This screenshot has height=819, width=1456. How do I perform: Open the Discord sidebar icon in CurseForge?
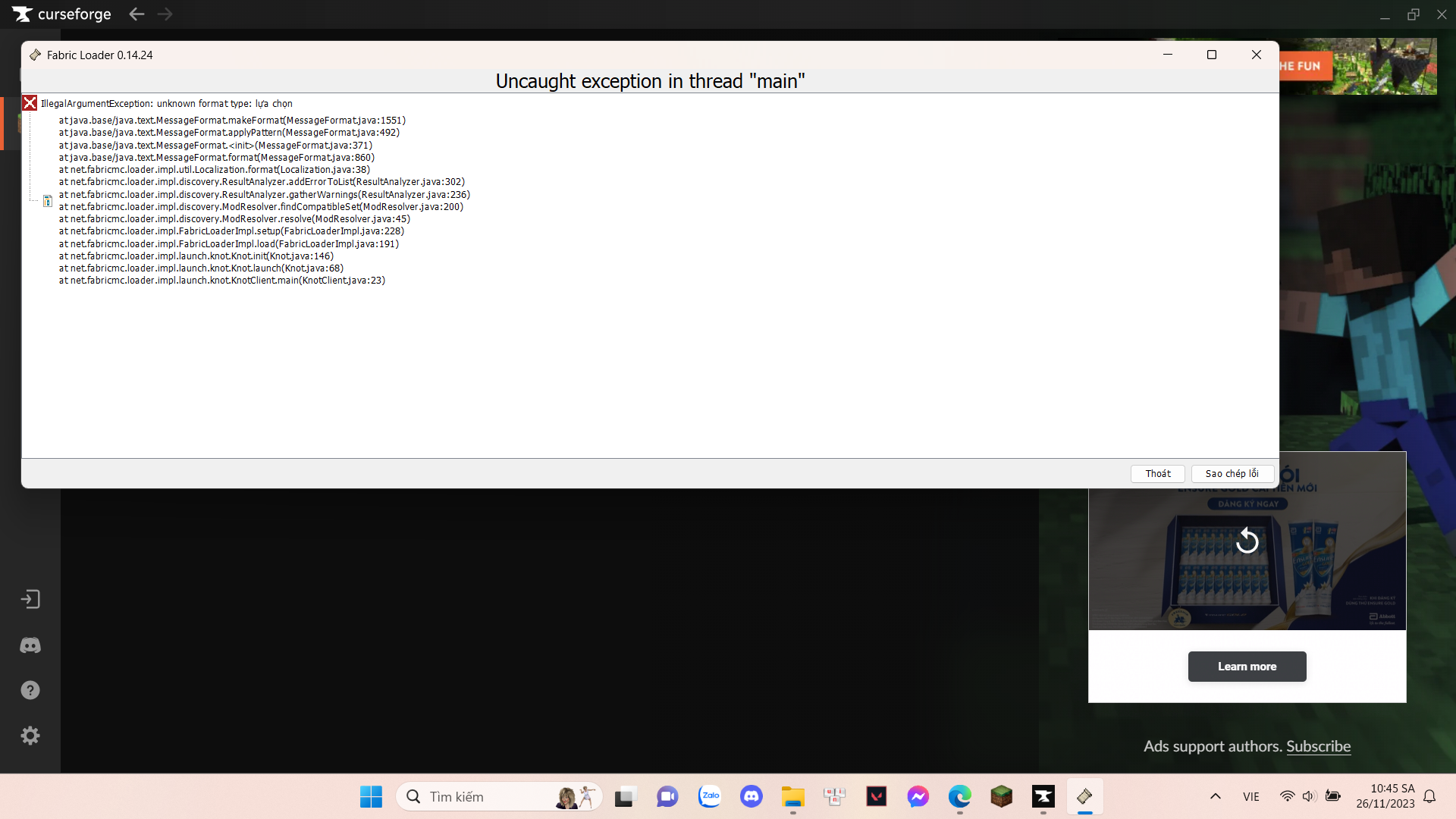pyautogui.click(x=30, y=645)
